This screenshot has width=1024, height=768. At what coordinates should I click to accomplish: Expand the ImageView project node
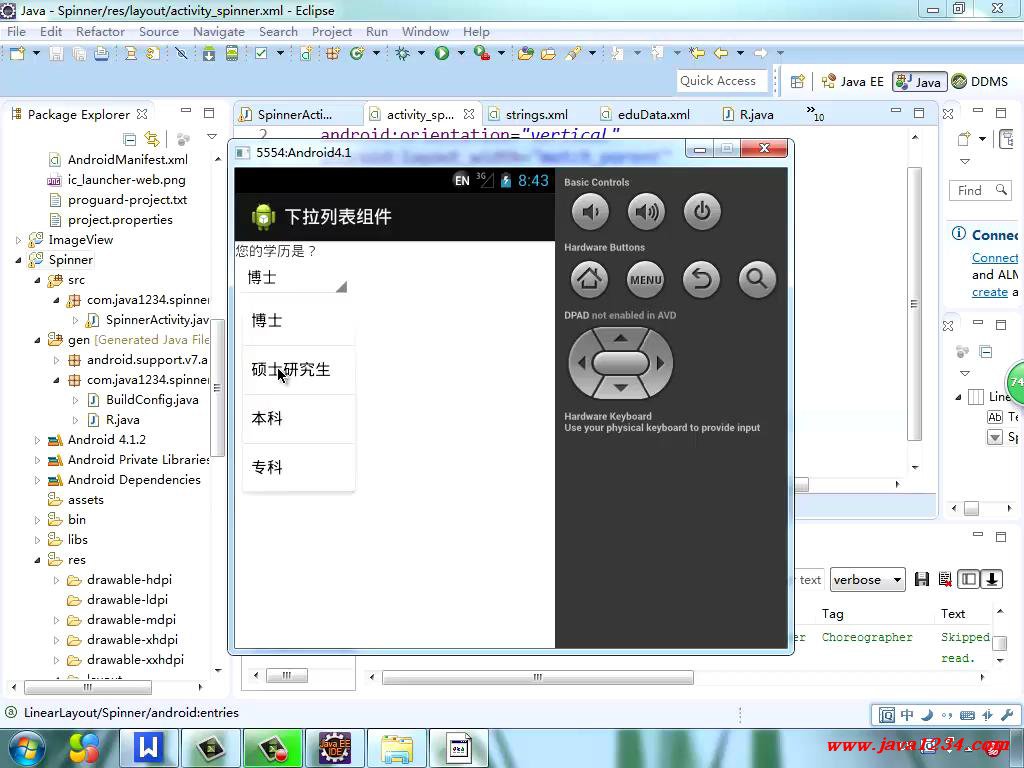tap(18, 240)
